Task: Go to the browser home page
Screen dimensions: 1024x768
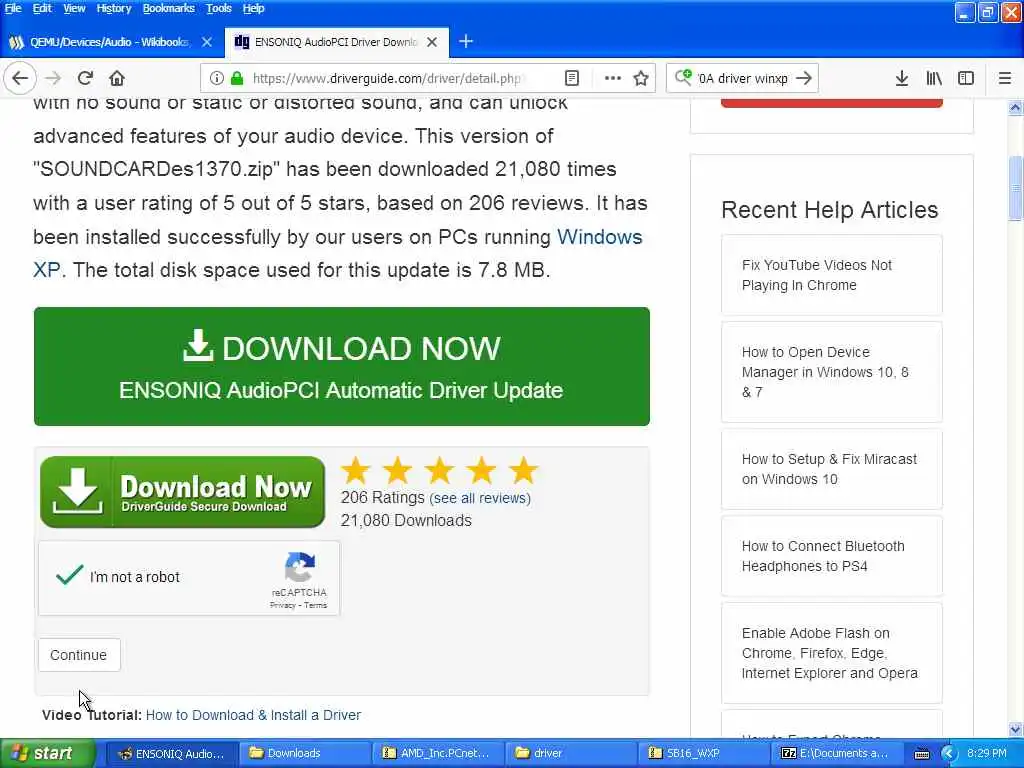Action: pyautogui.click(x=117, y=78)
